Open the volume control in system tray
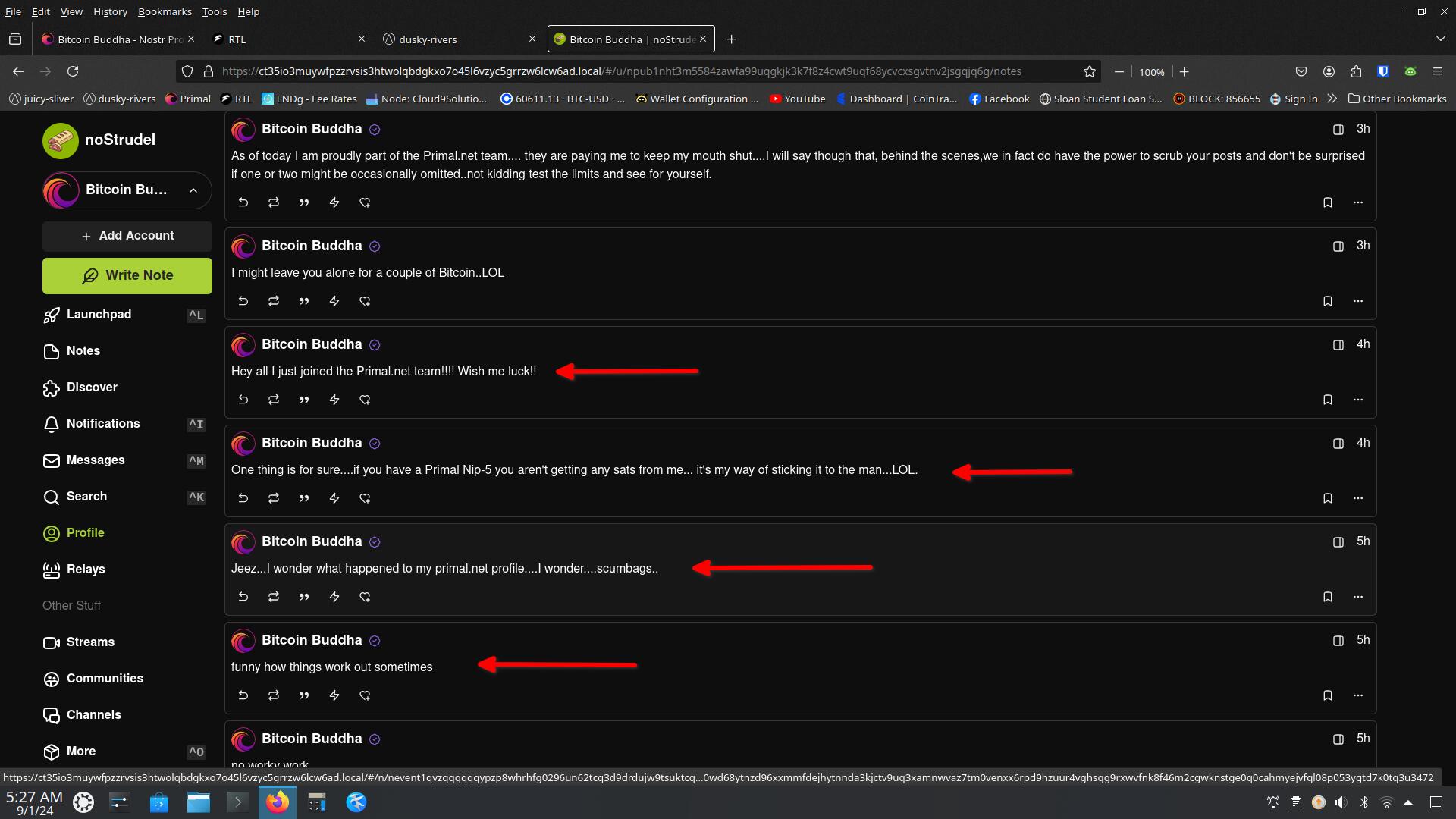The height and width of the screenshot is (819, 1456). coord(1341,802)
